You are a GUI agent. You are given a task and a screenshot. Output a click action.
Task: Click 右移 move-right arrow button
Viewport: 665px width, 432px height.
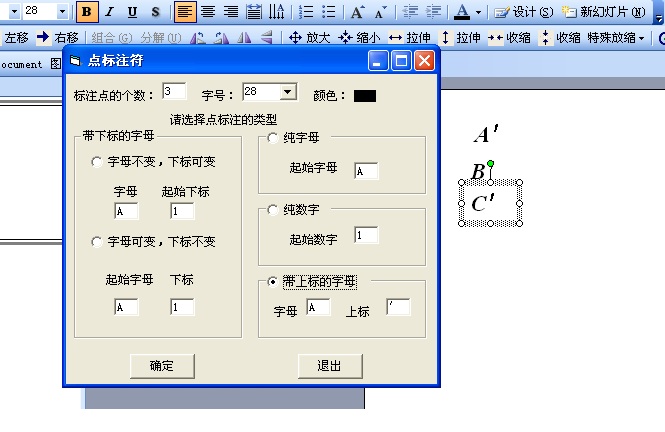(x=58, y=38)
